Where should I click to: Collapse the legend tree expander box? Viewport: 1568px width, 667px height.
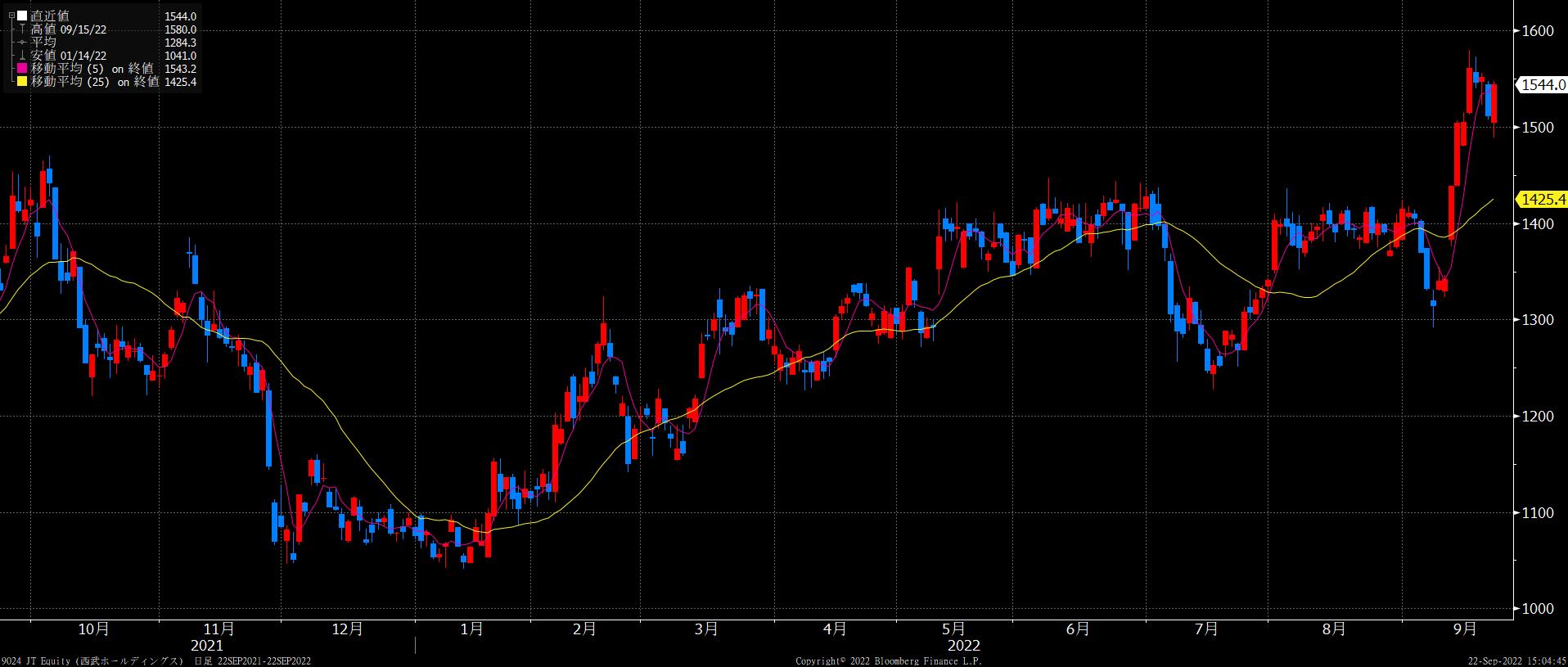[11, 16]
